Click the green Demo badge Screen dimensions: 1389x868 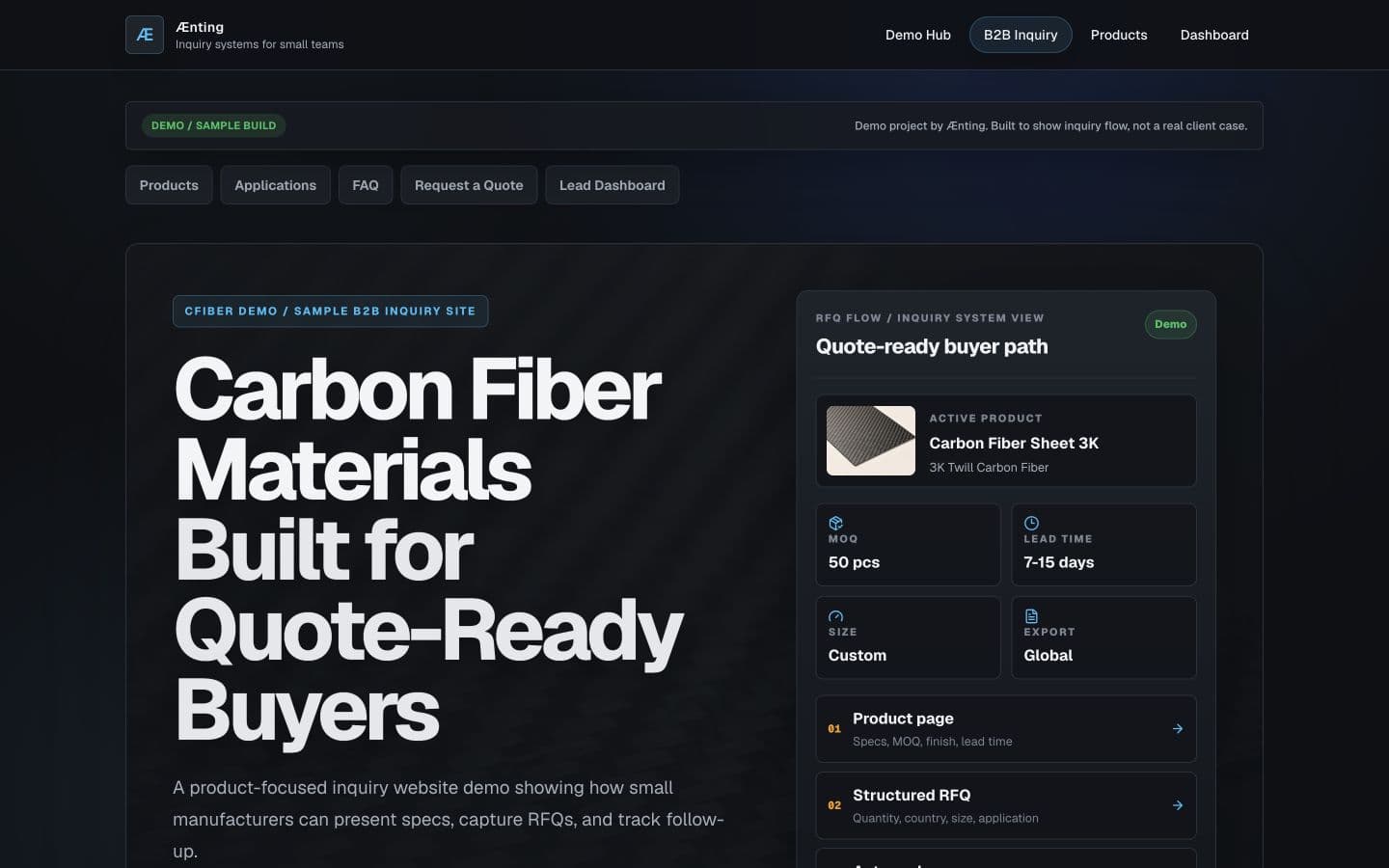[1171, 324]
